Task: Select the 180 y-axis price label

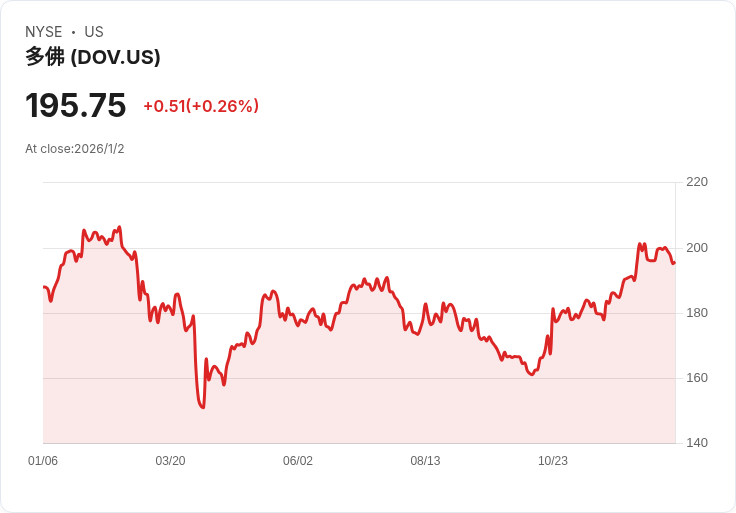Action: pyautogui.click(x=697, y=313)
